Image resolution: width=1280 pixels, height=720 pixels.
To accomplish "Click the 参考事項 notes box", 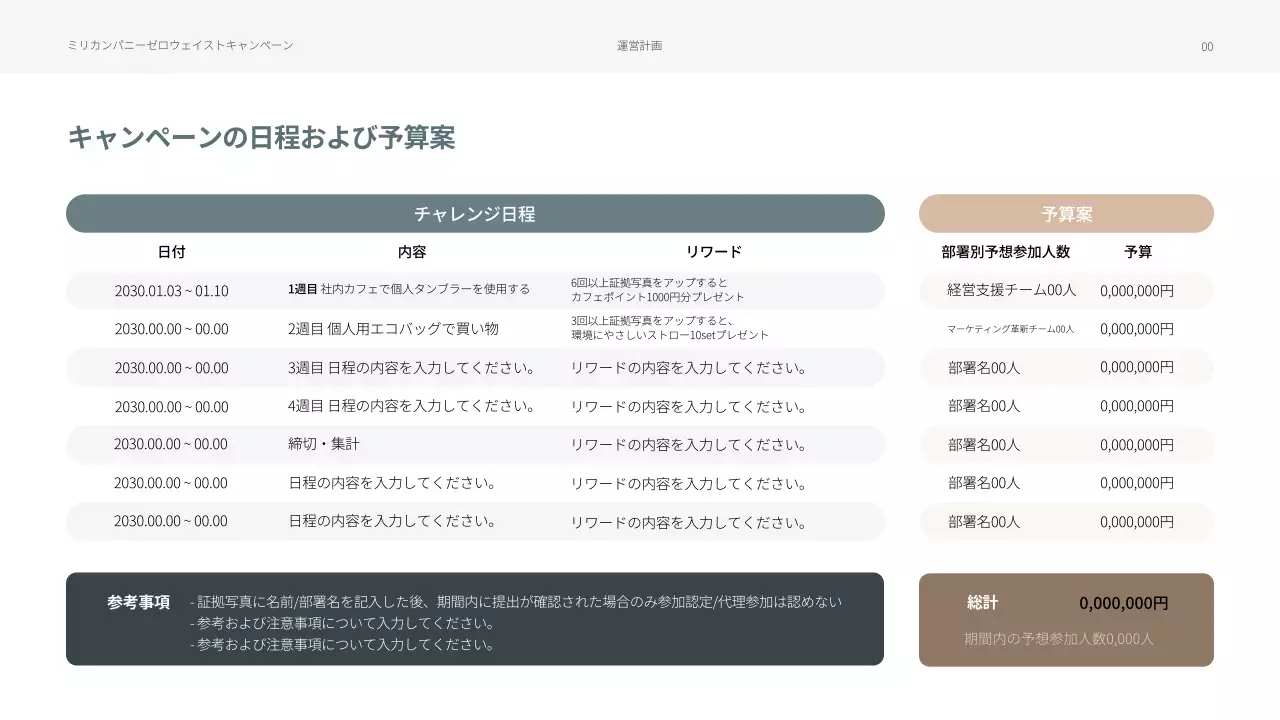I will [x=475, y=619].
